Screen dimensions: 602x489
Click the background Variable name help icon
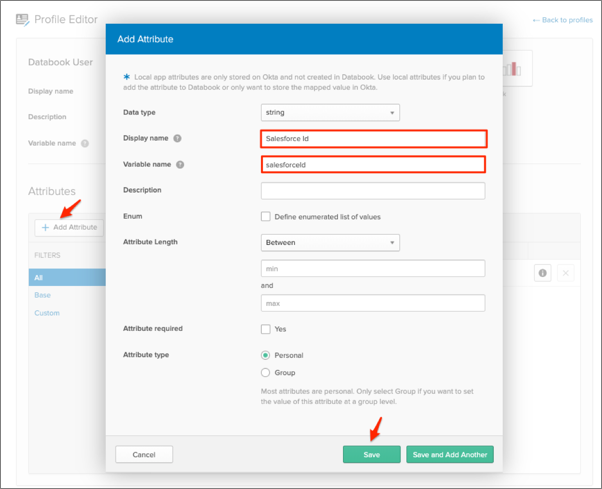pyautogui.click(x=84, y=143)
